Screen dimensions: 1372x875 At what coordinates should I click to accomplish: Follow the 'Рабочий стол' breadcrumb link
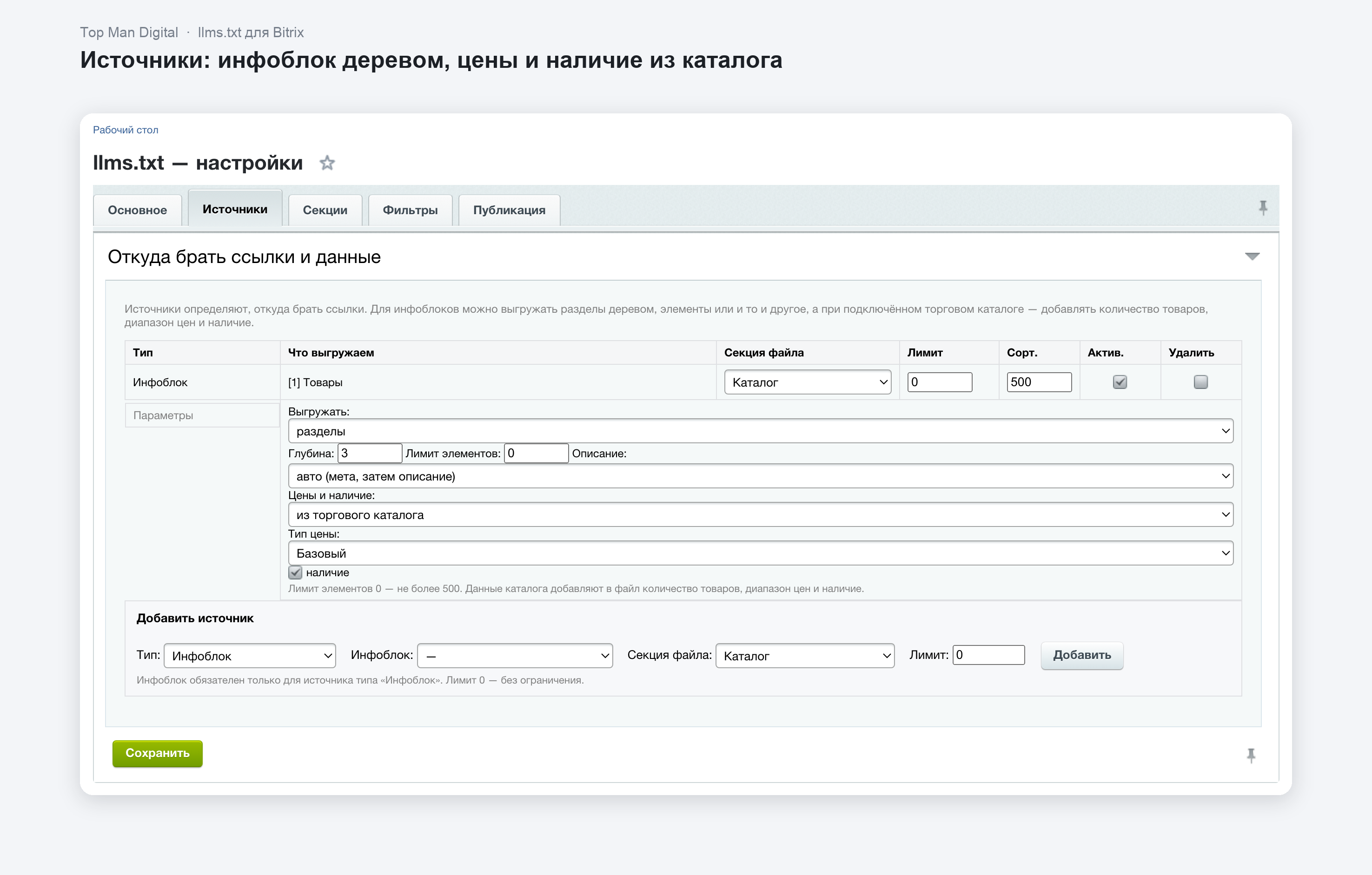[x=126, y=130]
